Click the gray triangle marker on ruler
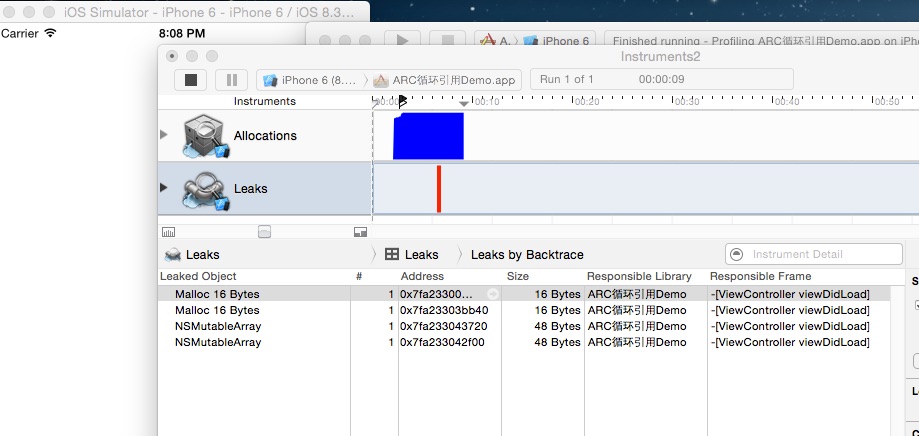919x436 pixels. coord(463,104)
